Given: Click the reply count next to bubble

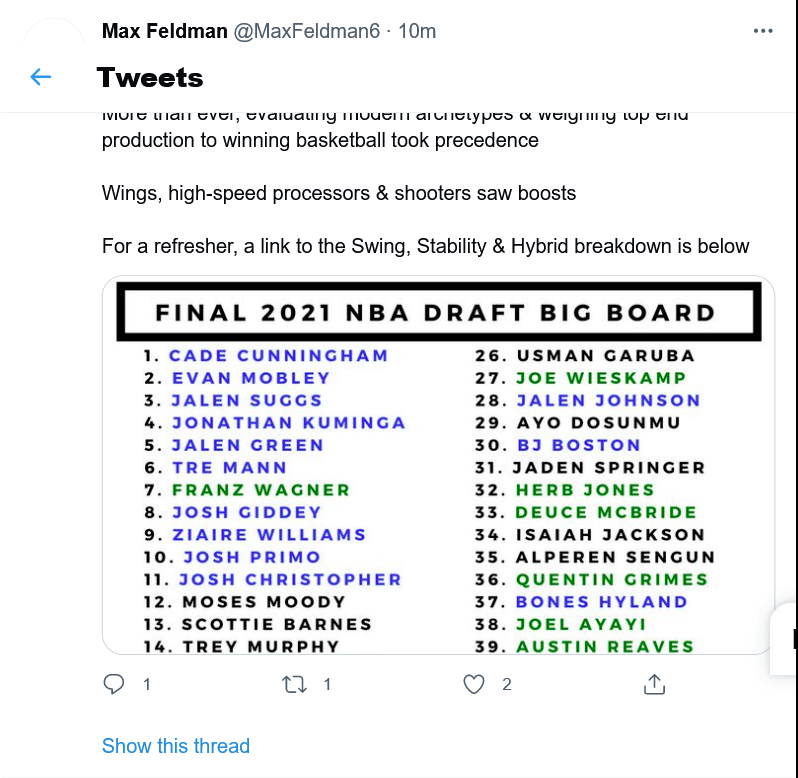Looking at the screenshot, I should pyautogui.click(x=147, y=685).
